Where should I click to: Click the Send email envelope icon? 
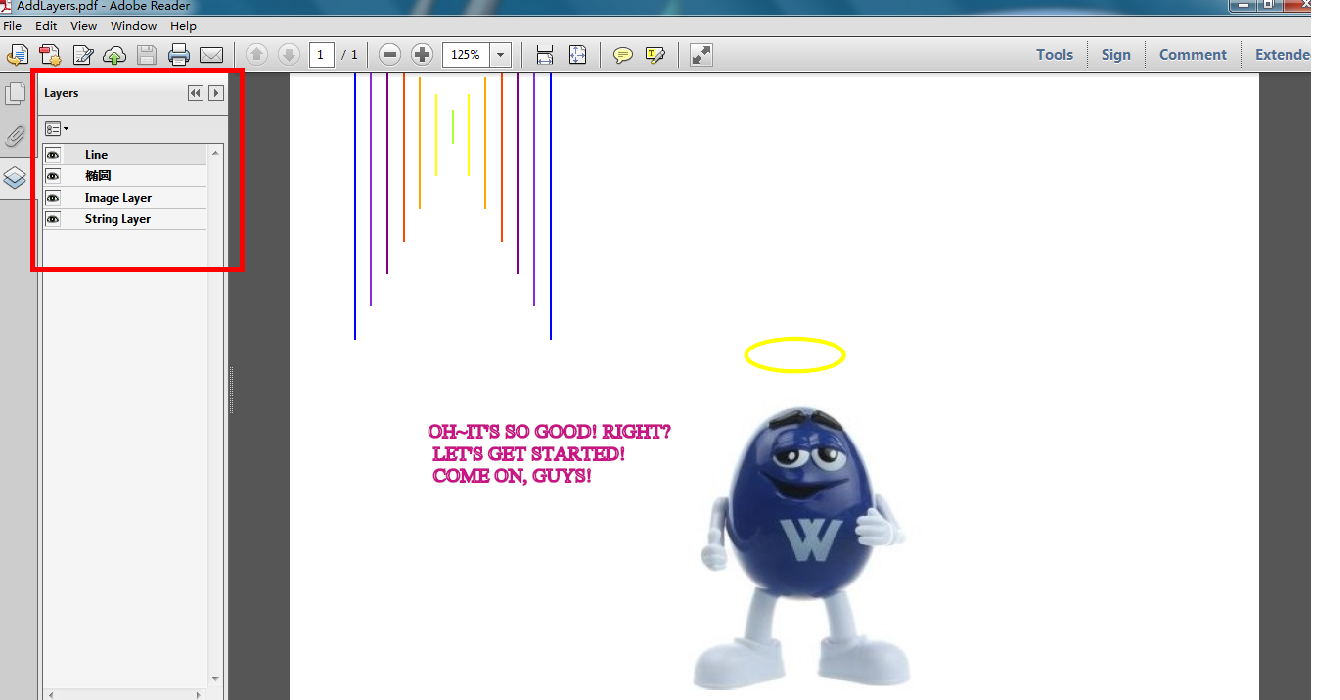(211, 55)
